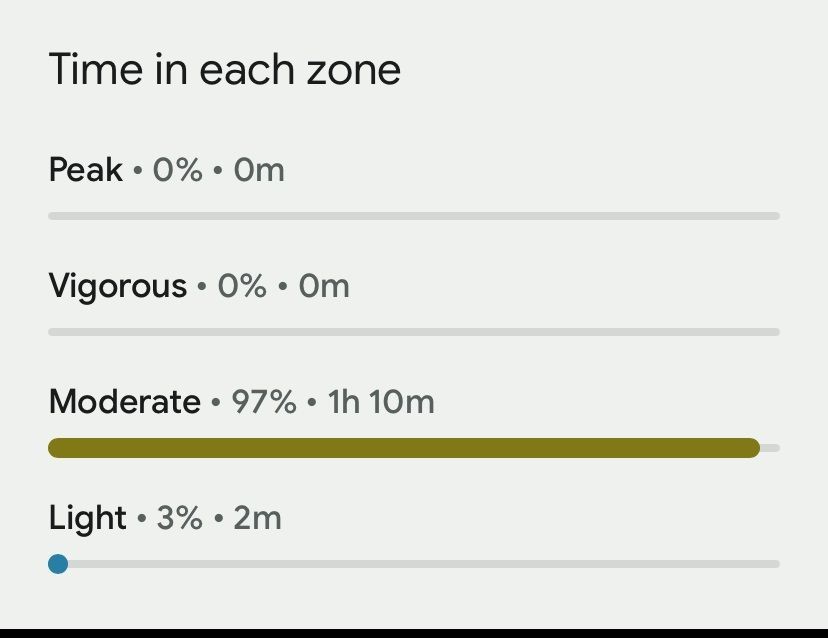Tap the black bar at bottom
The height and width of the screenshot is (638, 828).
point(414,633)
